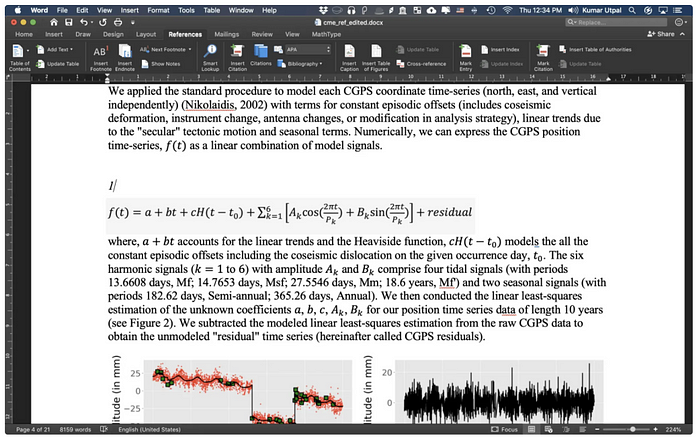Screen dimensions: 700x442
Task: Expand the Next Footnote dropdown arrow
Action: (x=190, y=50)
